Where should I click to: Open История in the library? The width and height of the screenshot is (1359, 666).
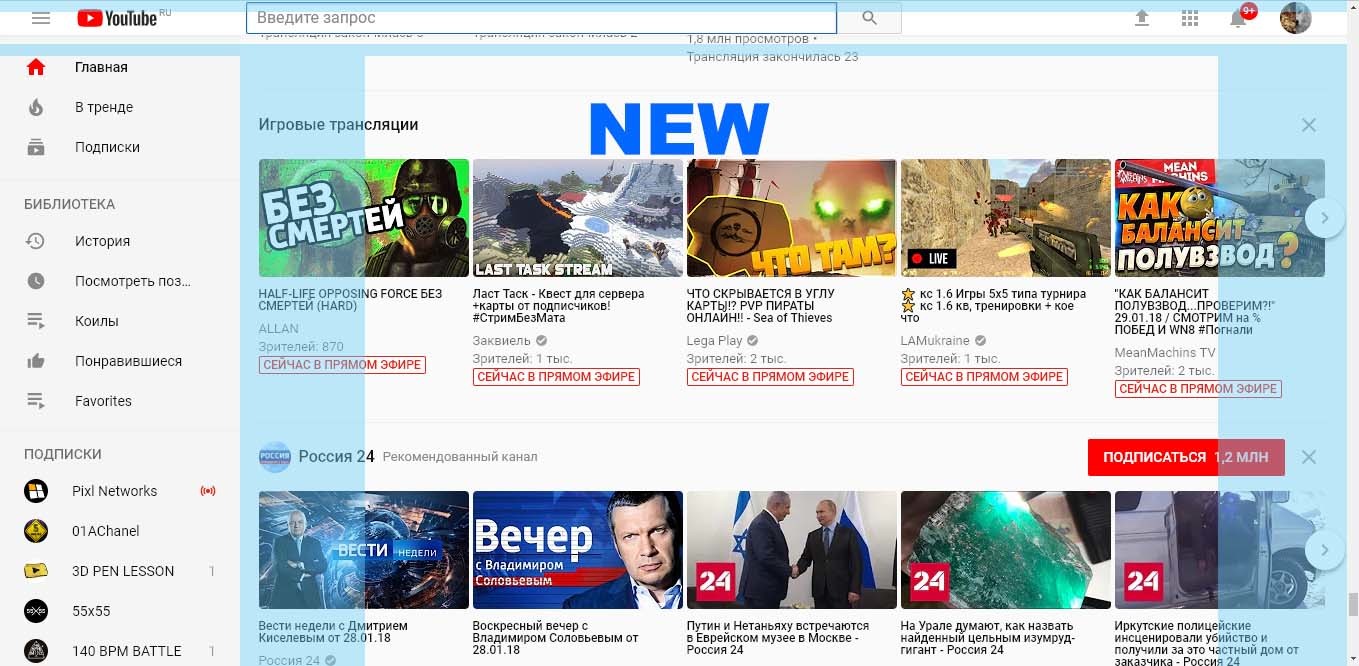click(x=102, y=241)
